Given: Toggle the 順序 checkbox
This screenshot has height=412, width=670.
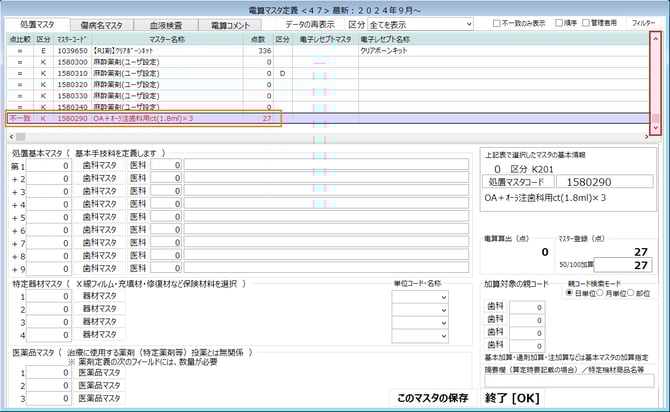Looking at the screenshot, I should [557, 23].
